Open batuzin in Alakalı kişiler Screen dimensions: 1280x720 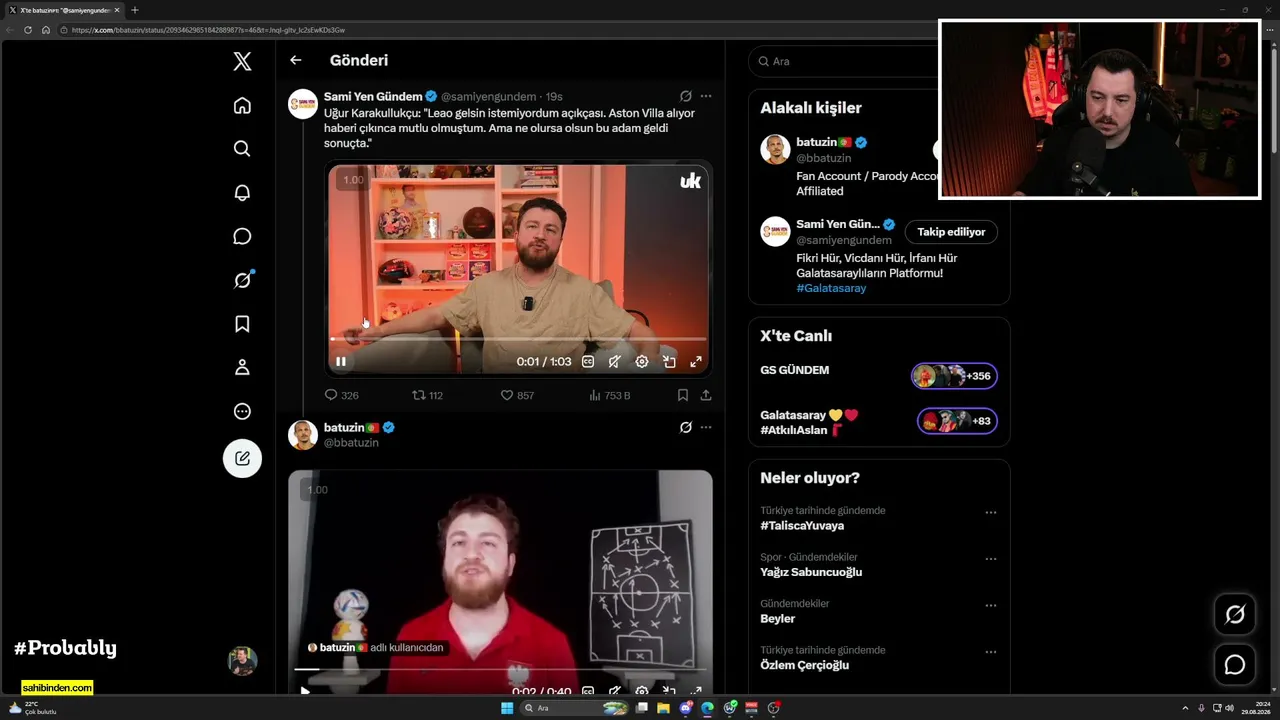(823, 142)
